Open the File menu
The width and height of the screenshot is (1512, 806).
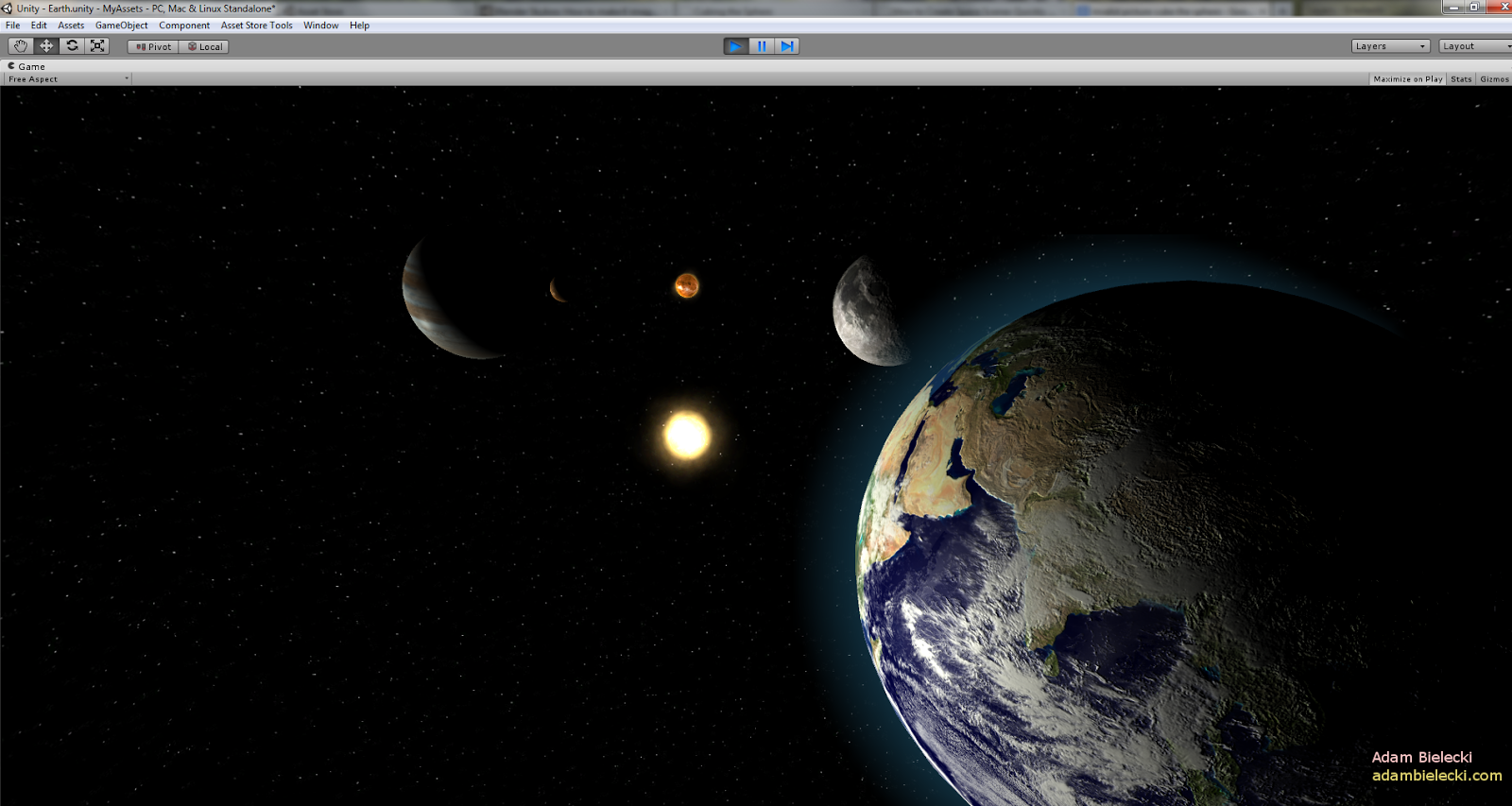13,26
